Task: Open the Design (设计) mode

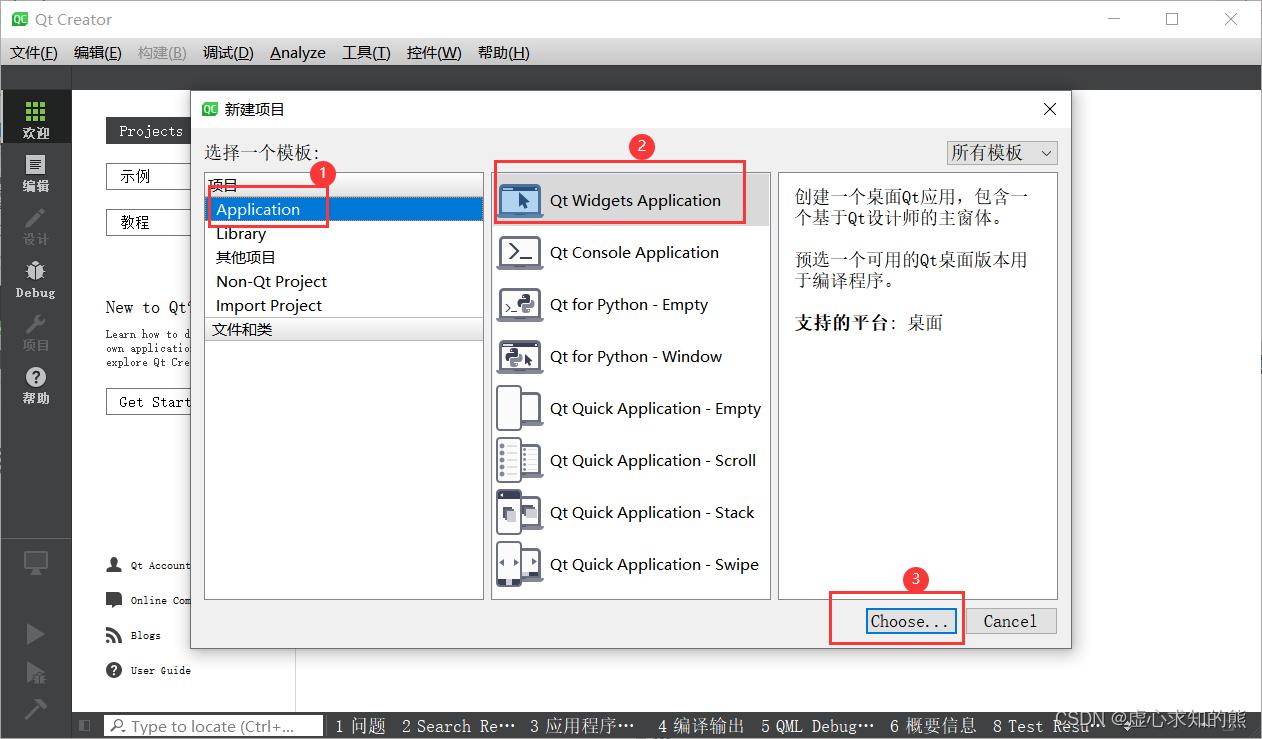Action: coord(36,226)
